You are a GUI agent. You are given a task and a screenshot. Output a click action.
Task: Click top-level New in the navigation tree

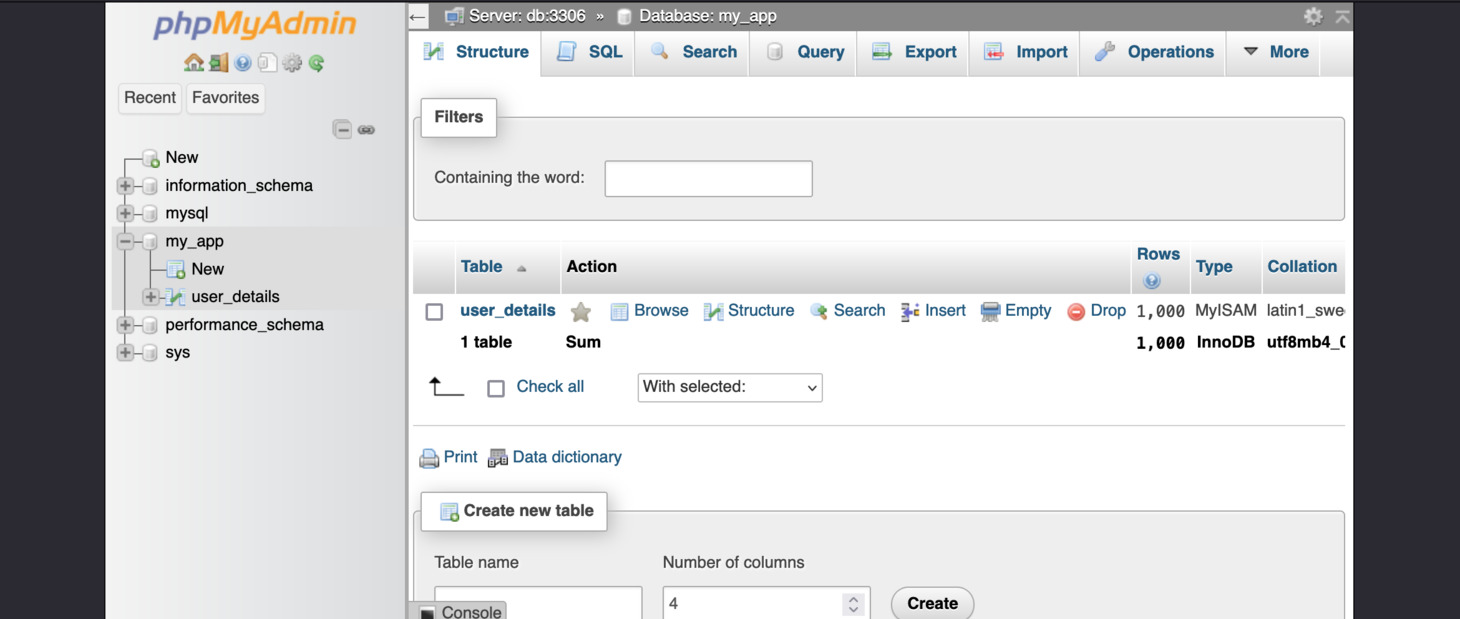click(182, 158)
